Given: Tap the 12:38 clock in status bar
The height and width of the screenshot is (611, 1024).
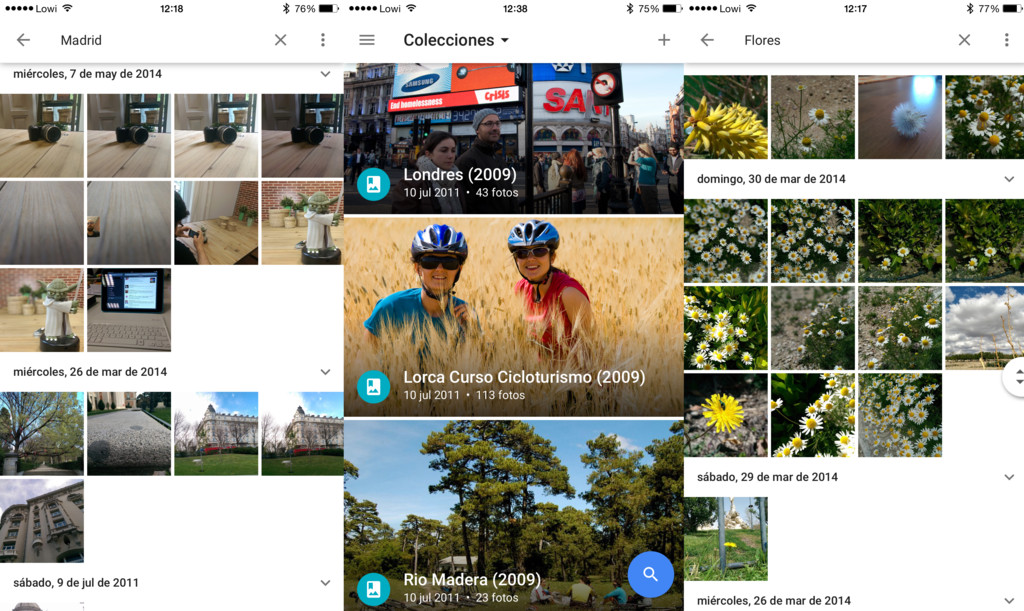Looking at the screenshot, I should coord(515,8).
